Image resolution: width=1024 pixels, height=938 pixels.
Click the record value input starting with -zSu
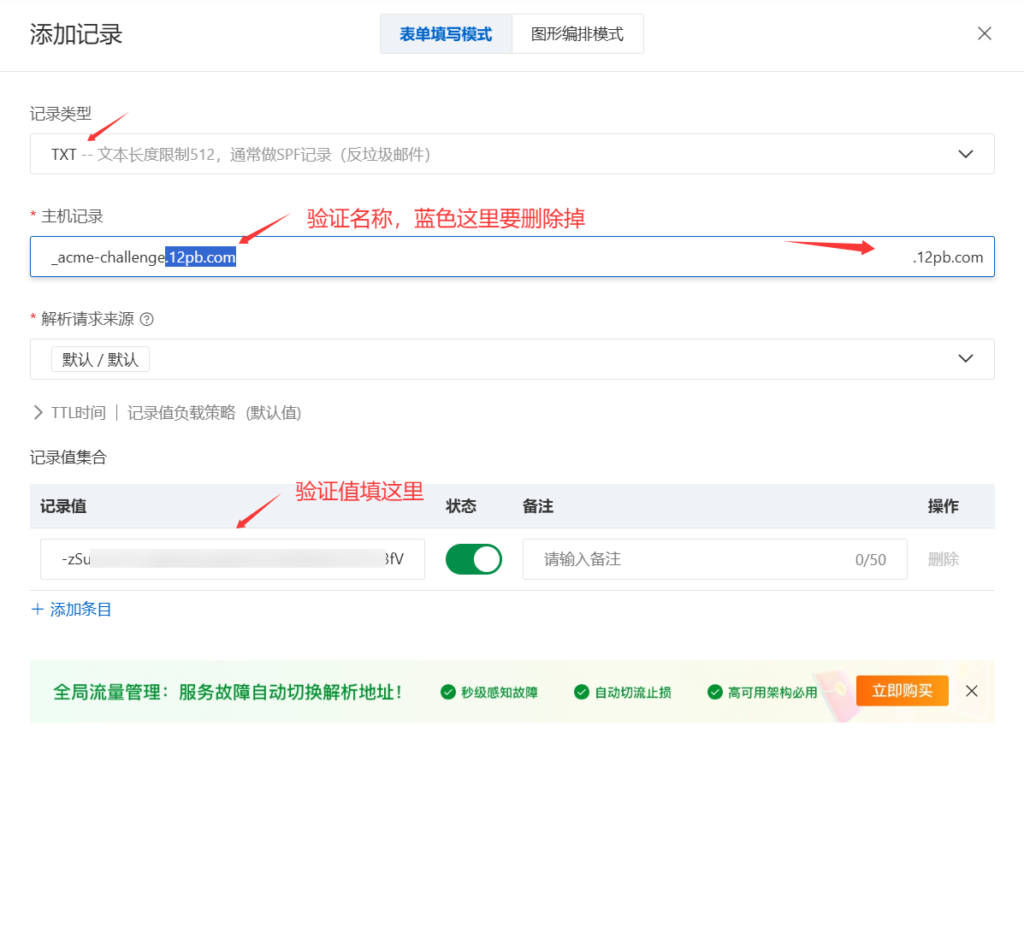pyautogui.click(x=232, y=559)
